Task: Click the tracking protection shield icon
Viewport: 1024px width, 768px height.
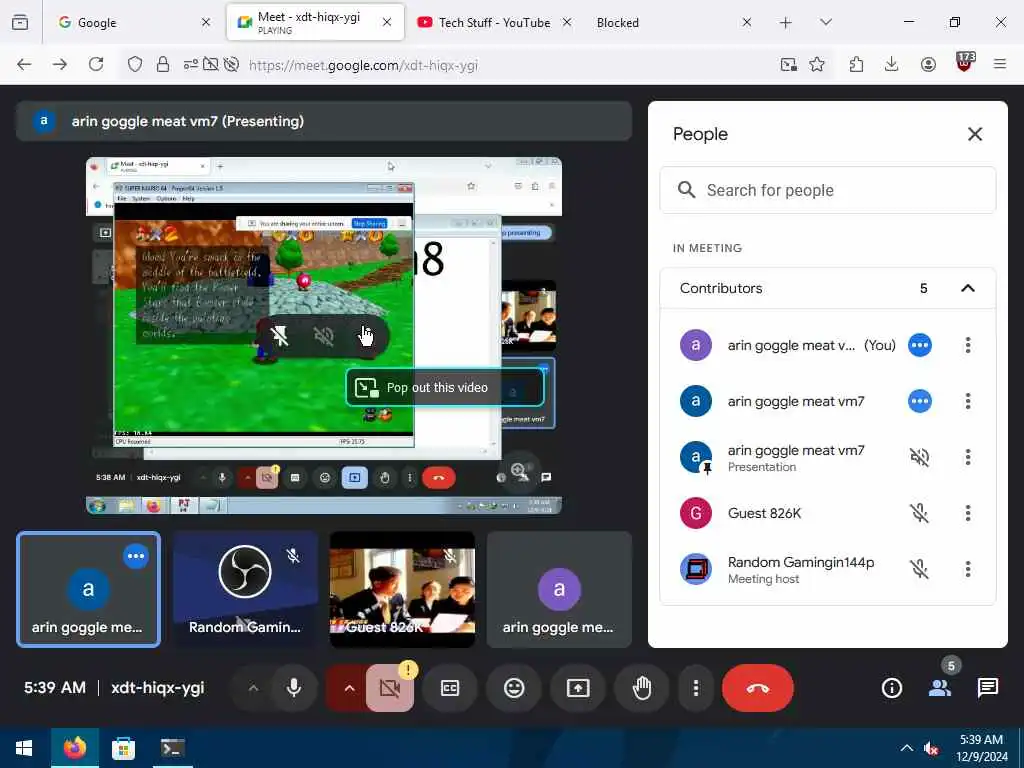Action: click(135, 64)
